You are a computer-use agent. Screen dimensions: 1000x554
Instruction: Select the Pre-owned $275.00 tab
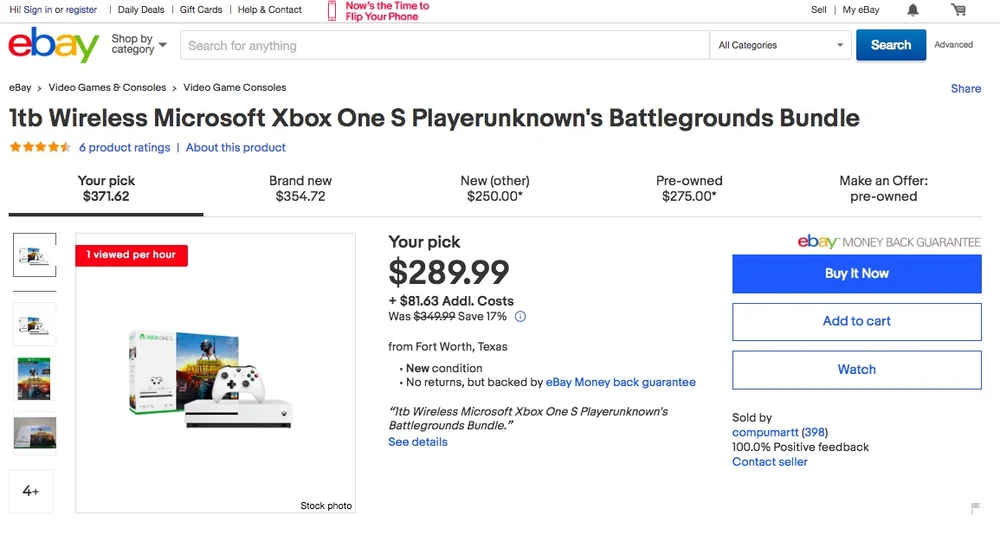click(689, 188)
